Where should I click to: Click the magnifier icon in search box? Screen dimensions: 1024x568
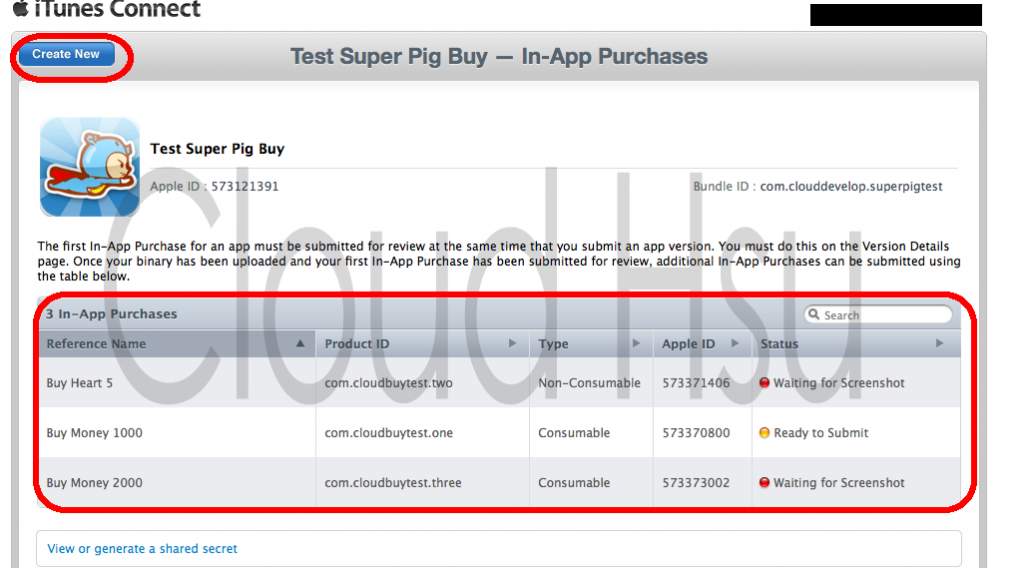814,315
